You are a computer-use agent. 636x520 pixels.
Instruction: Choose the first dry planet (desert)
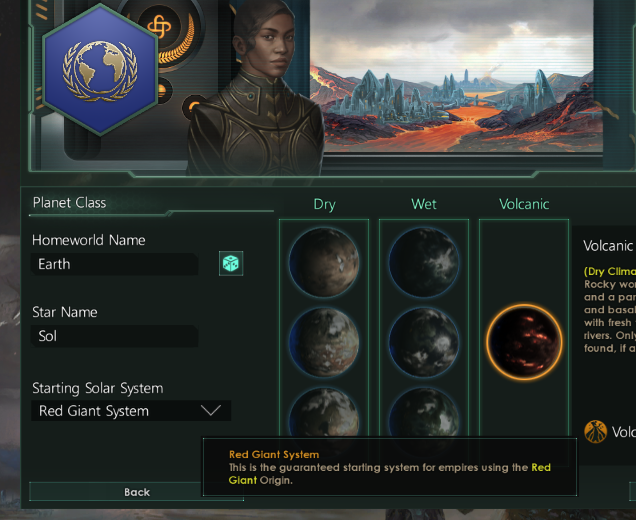324,262
